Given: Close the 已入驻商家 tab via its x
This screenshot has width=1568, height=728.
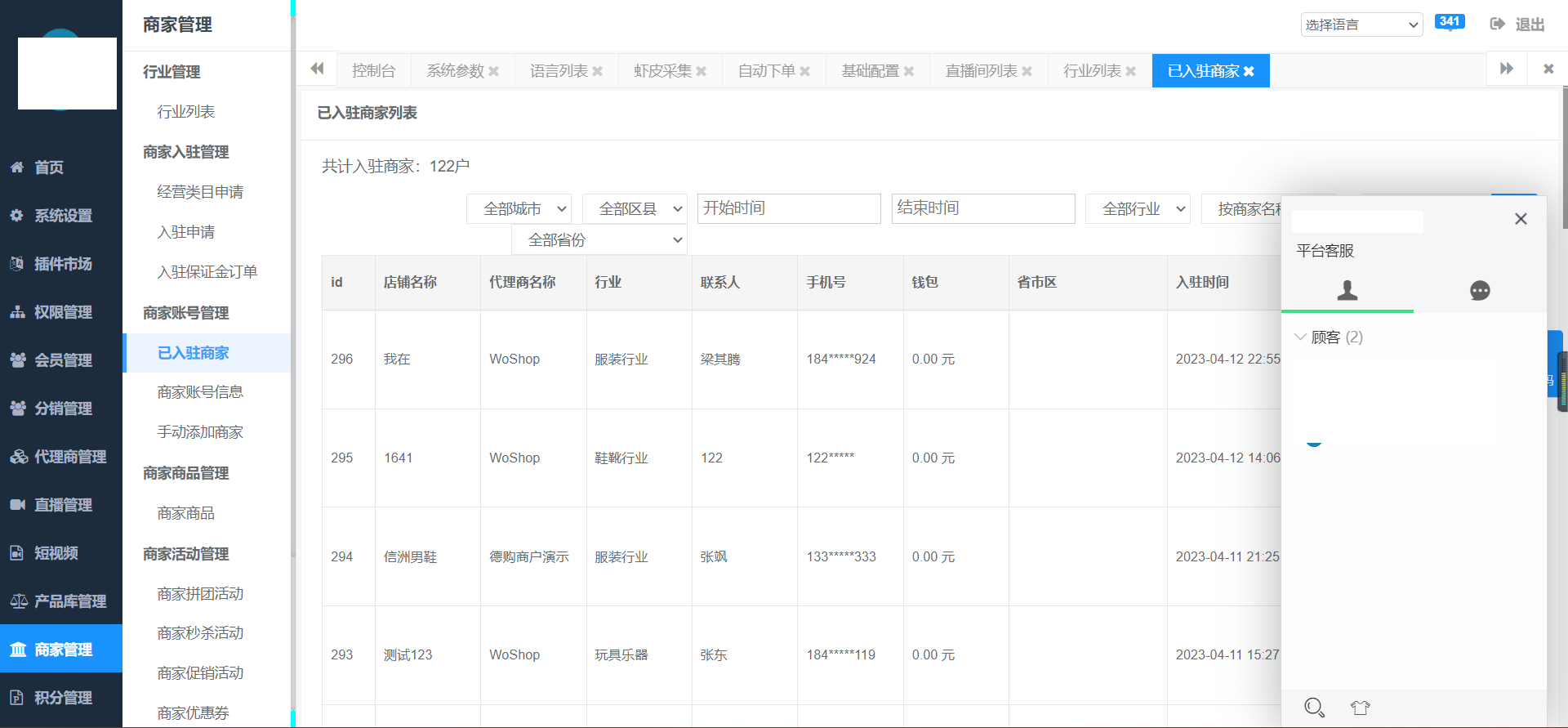Looking at the screenshot, I should (1248, 72).
